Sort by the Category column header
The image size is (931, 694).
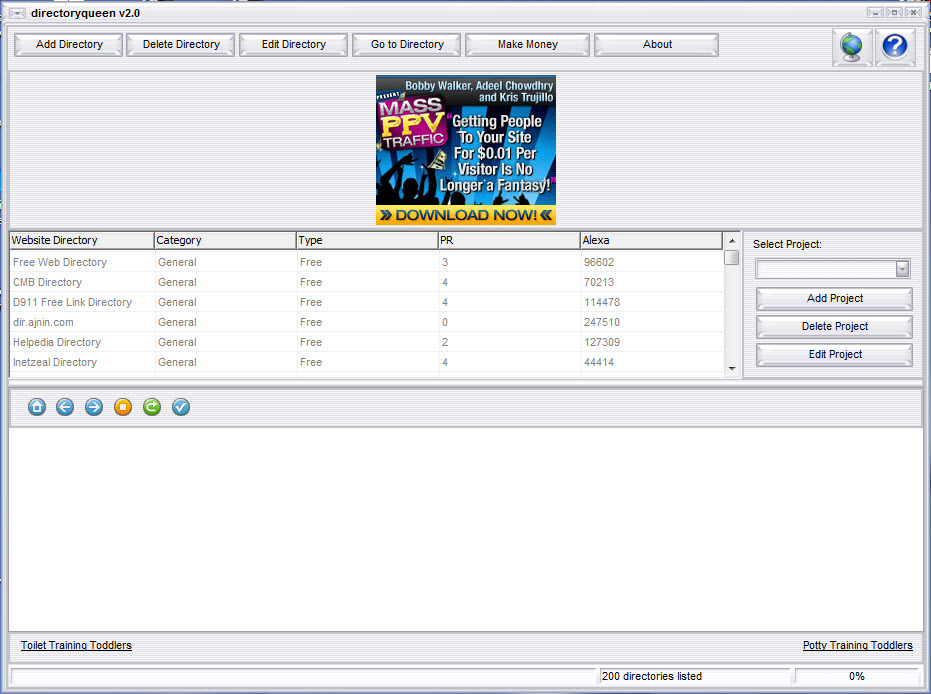(225, 240)
